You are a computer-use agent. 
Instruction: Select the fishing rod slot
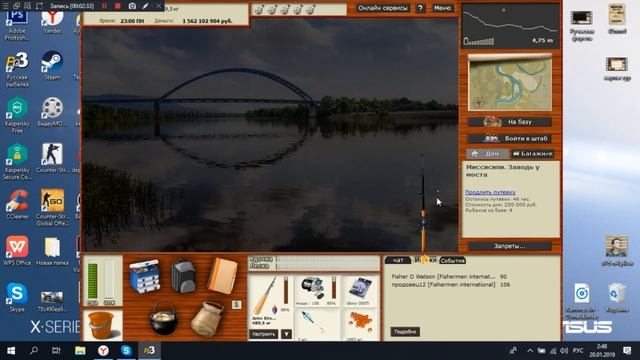pos(264,296)
